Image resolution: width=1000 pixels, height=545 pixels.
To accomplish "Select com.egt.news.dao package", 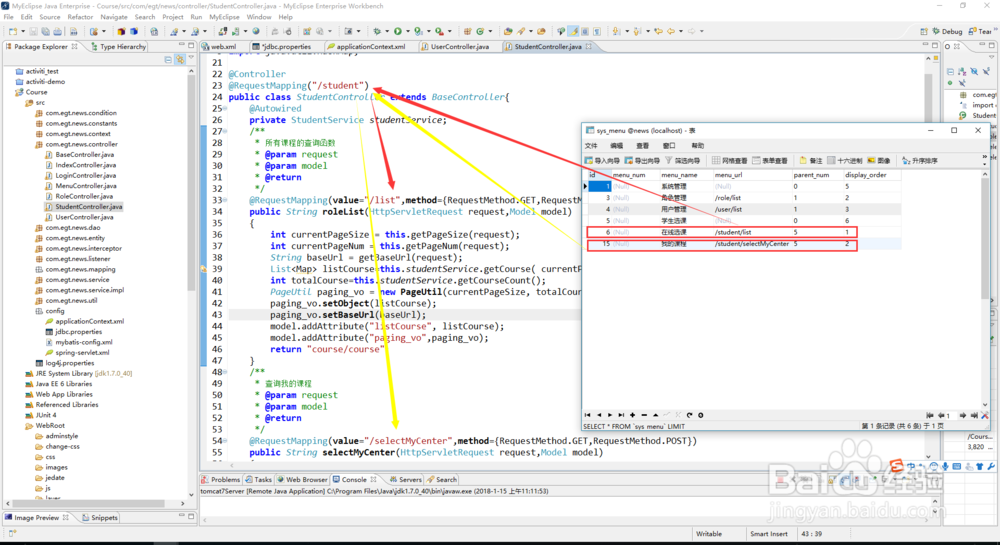I will tap(68, 228).
